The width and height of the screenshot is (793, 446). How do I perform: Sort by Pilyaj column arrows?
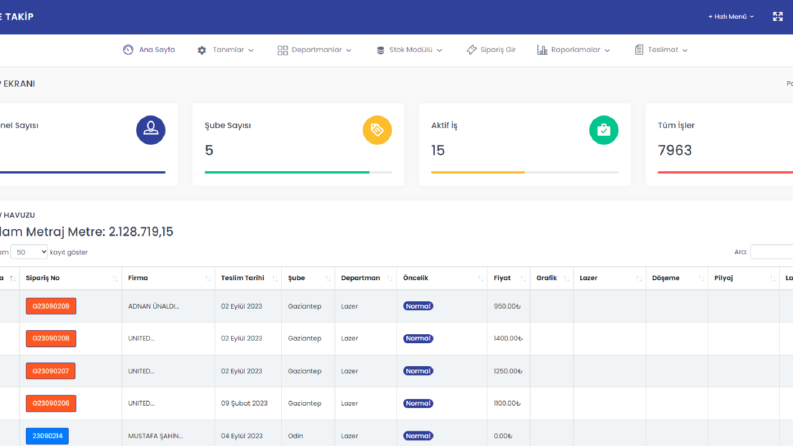[x=772, y=278]
